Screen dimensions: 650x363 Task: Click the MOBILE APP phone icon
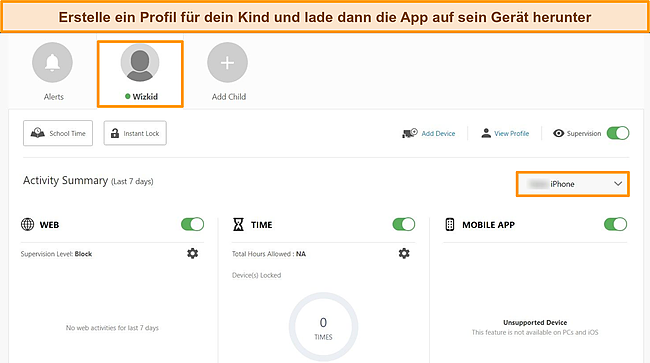450,225
